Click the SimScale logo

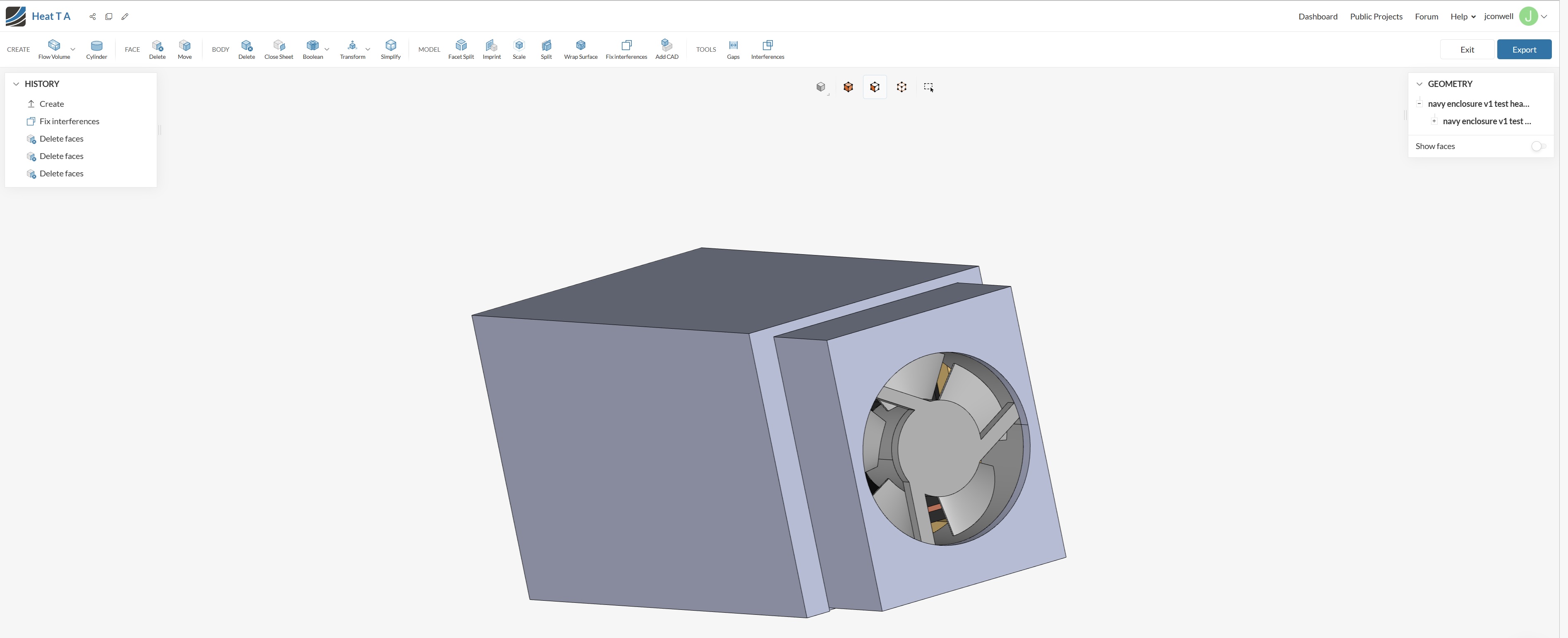click(x=15, y=17)
